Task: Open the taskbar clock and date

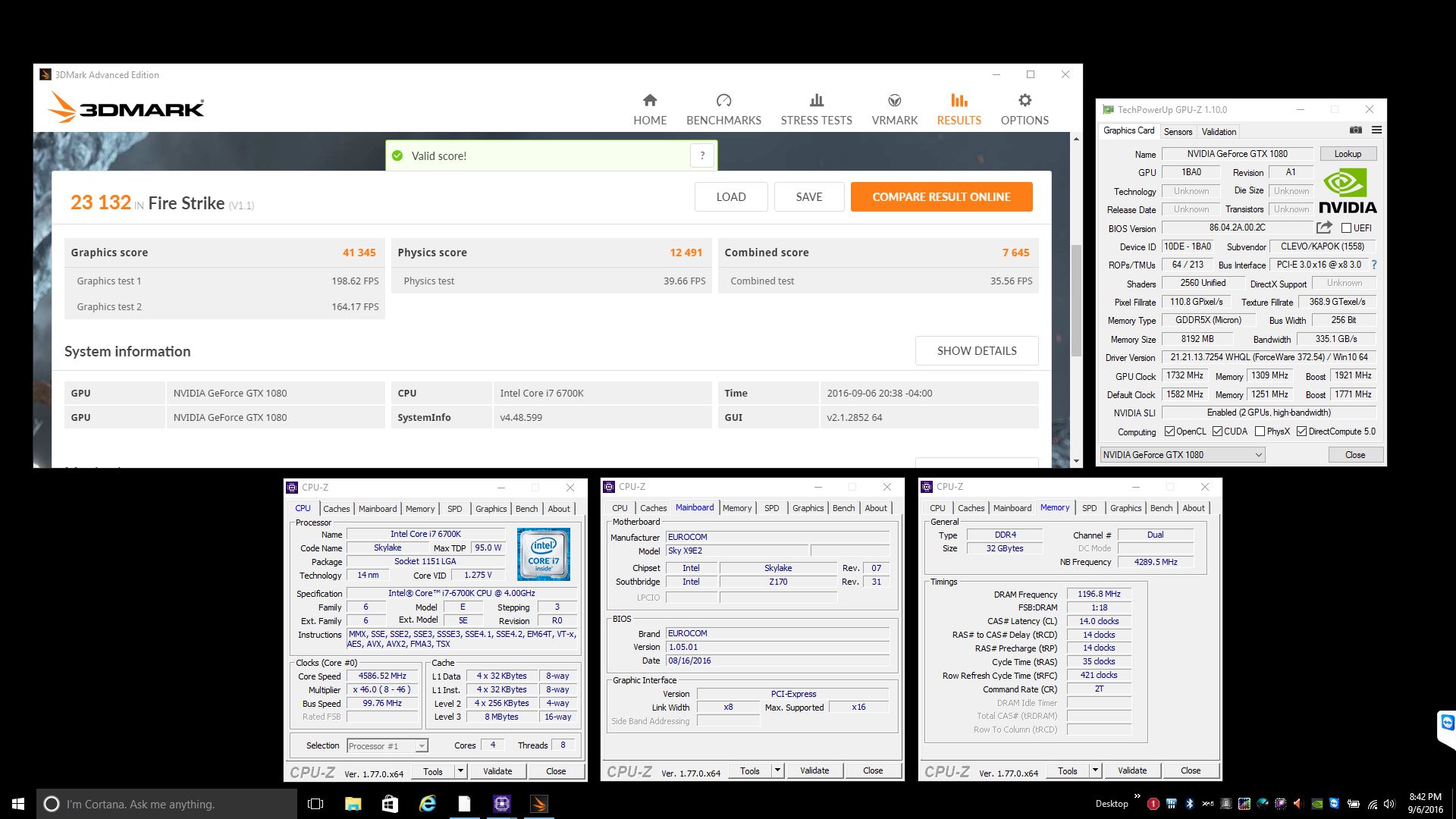Action: pyautogui.click(x=1426, y=804)
